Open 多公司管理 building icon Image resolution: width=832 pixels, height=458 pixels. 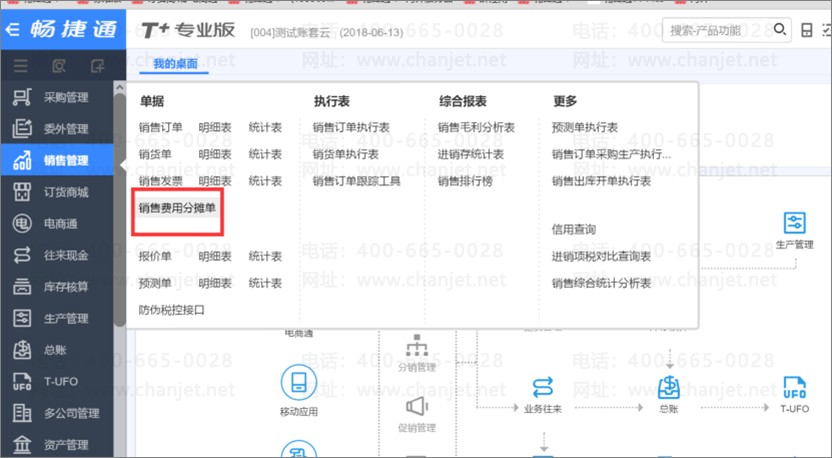click(x=22, y=413)
